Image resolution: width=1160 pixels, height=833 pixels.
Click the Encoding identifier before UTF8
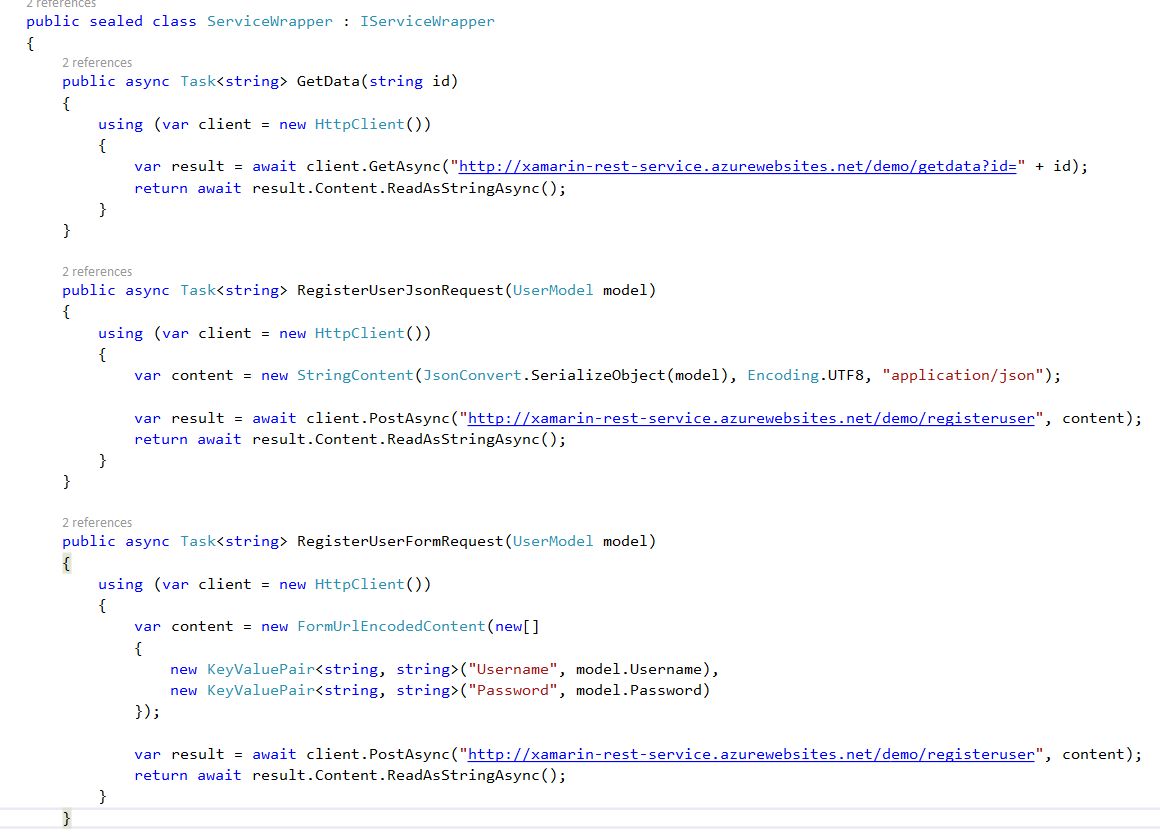tap(783, 375)
